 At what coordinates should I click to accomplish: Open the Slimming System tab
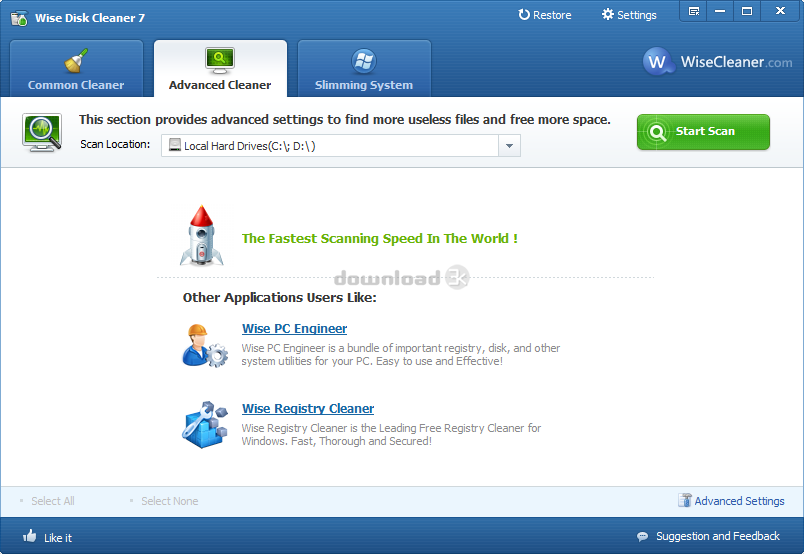coord(364,68)
